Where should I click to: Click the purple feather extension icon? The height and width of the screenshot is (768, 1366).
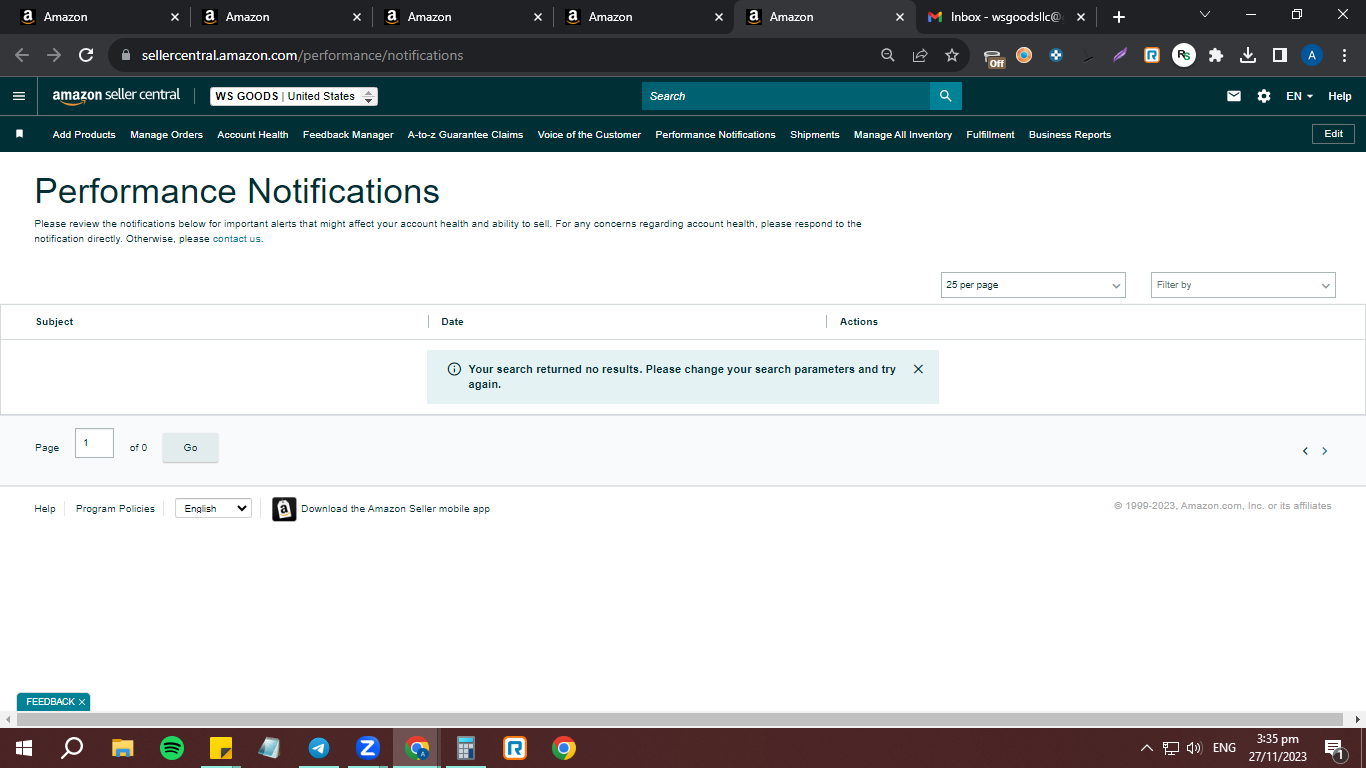tap(1120, 55)
